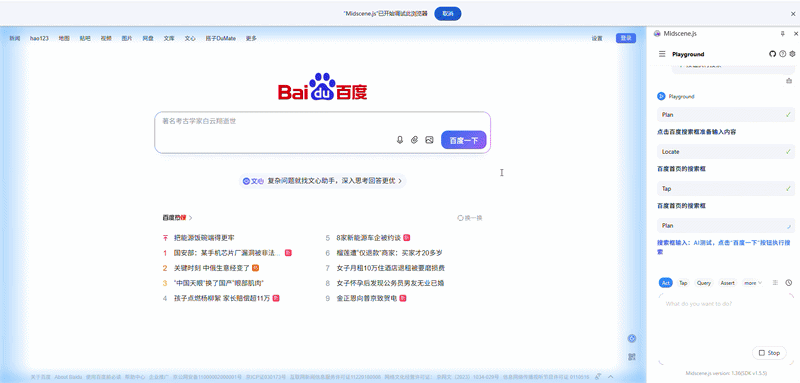This screenshot has width=800, height=383.
Task: Click the history clock icon above prompt box
Action: [789, 283]
